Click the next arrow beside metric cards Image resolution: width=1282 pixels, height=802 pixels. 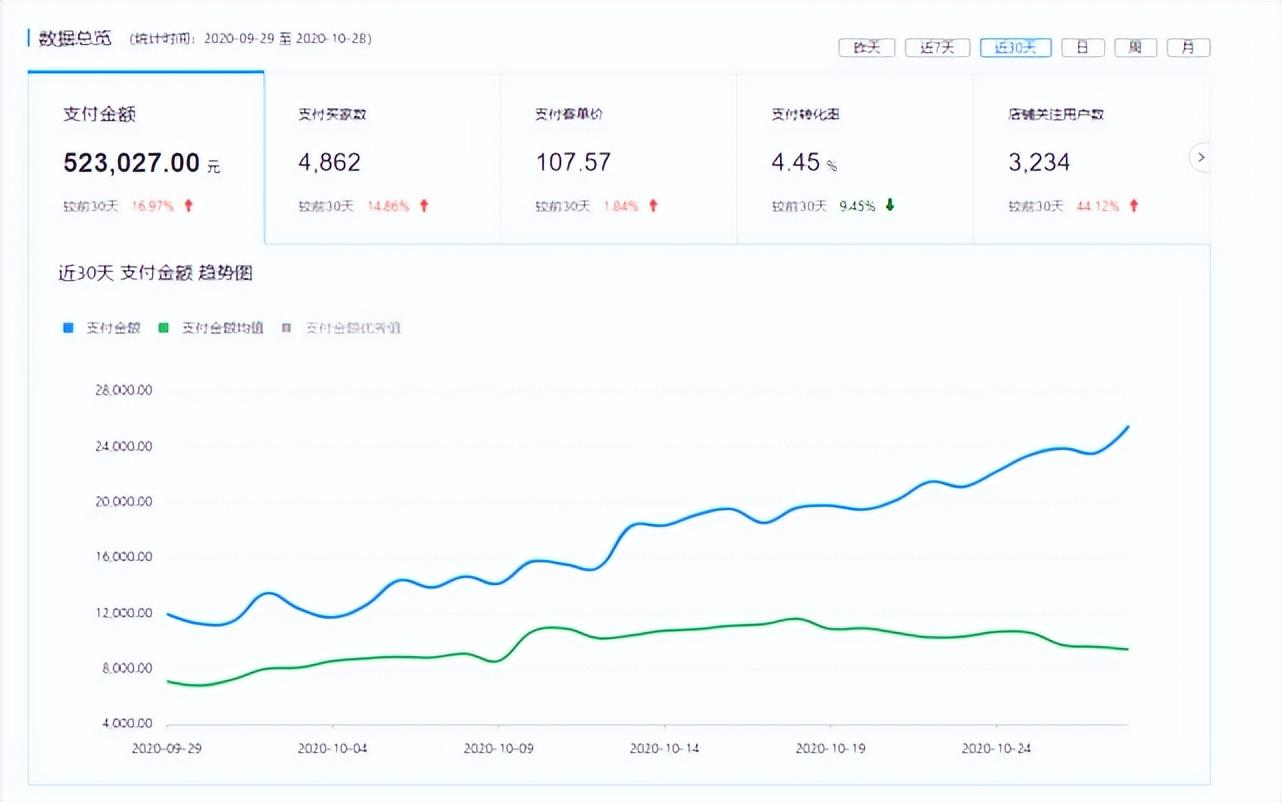click(1201, 158)
